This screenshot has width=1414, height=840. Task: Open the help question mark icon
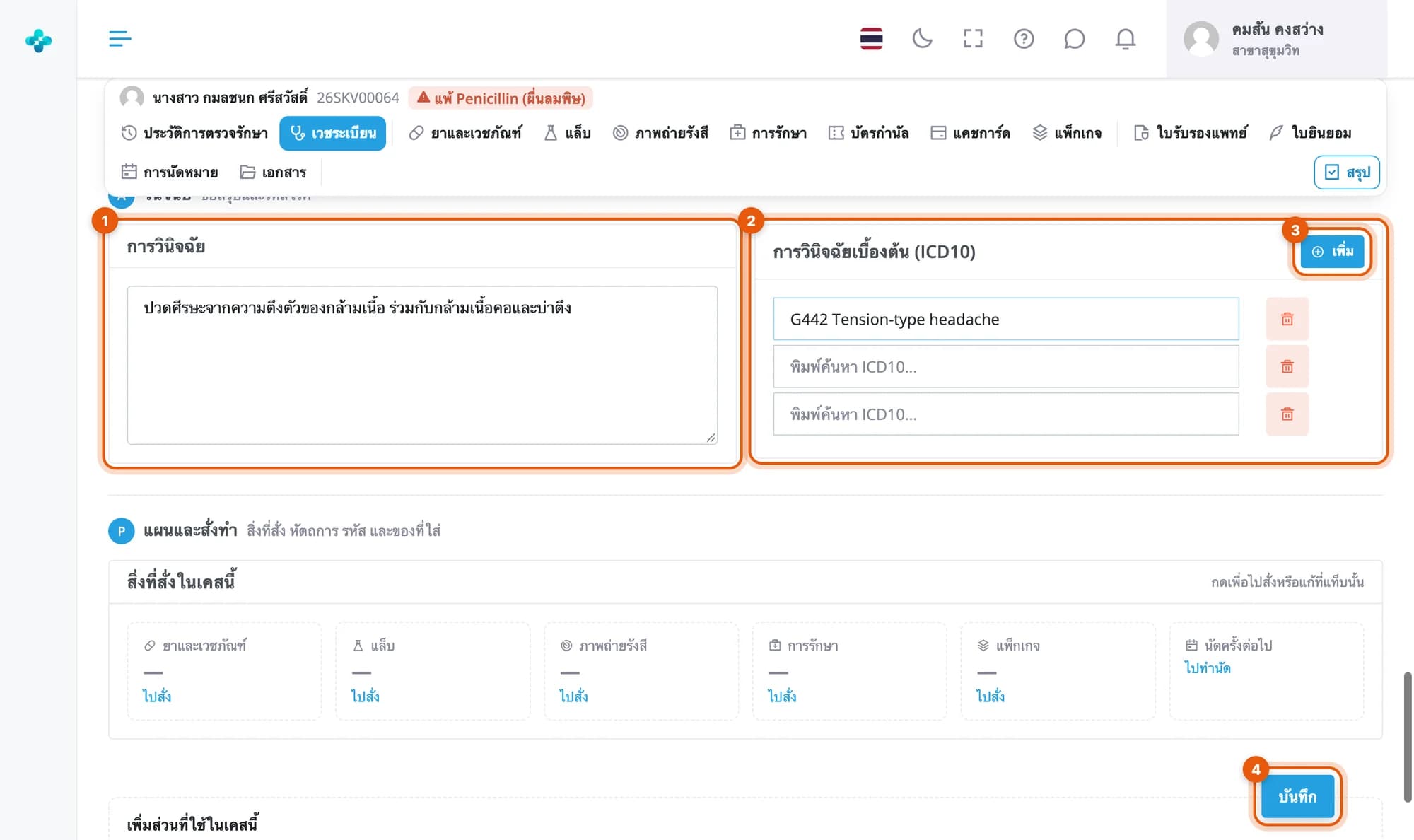(x=1024, y=38)
